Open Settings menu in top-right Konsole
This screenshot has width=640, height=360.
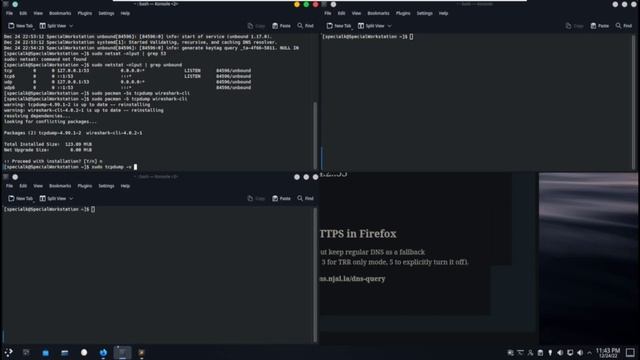click(x=424, y=13)
